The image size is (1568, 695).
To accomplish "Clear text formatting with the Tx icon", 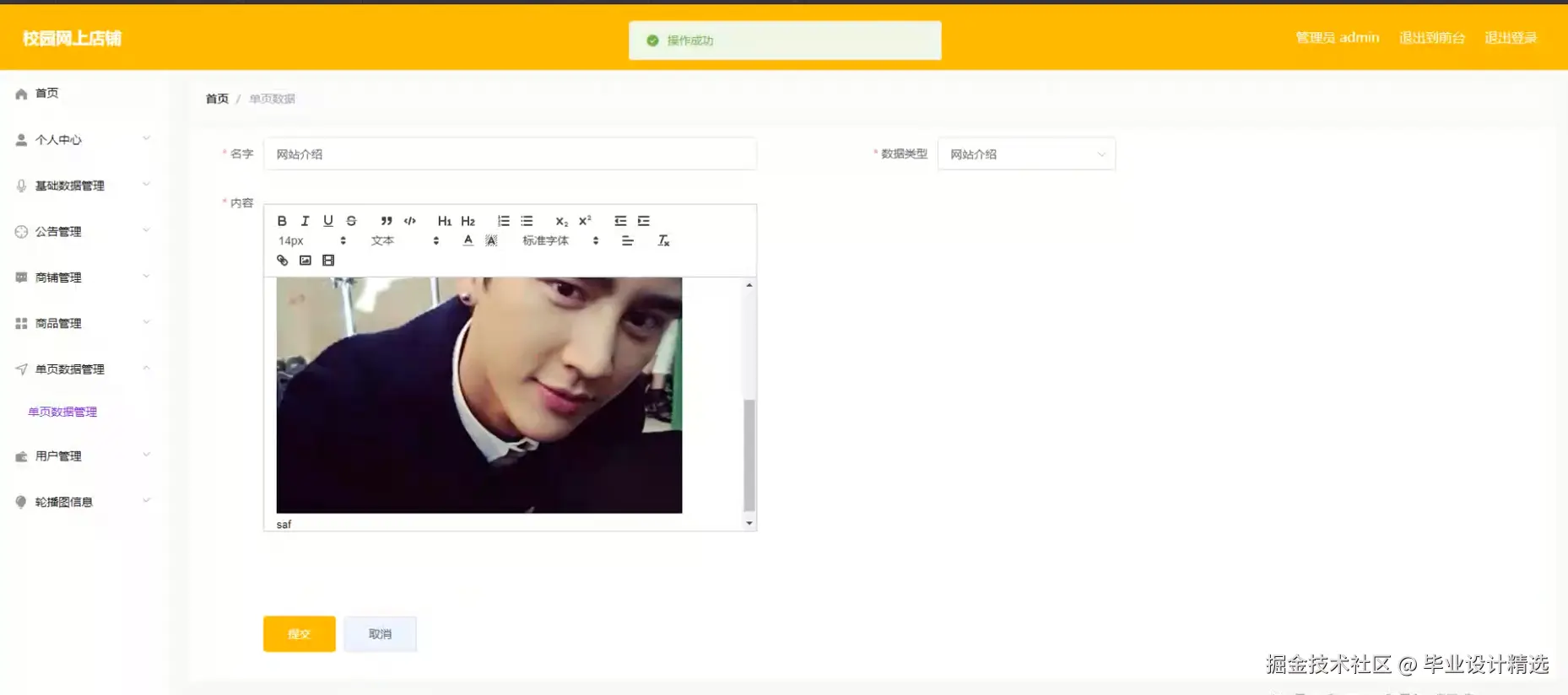I will tap(663, 240).
